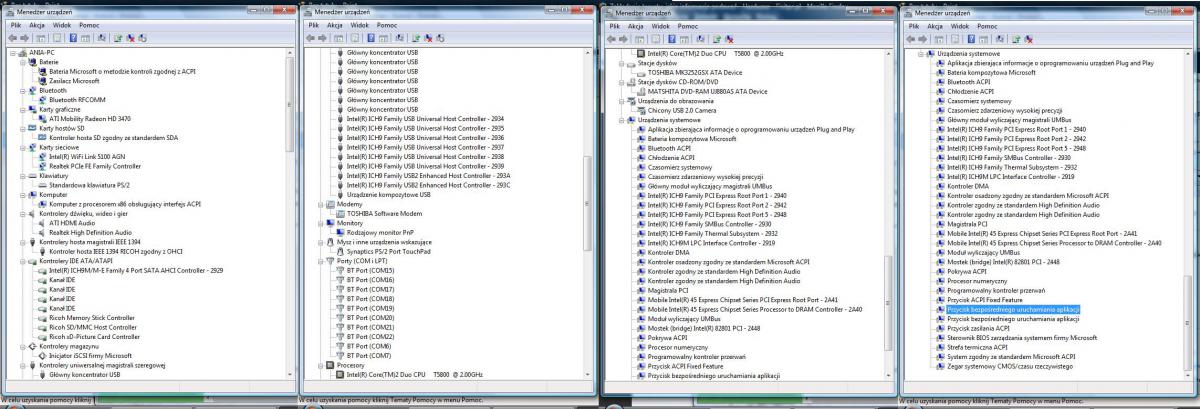Select Intel(R) ICH9 Family USB2 Enhanced Host Controller - 293C
1200x409 pixels.
(x=428, y=185)
